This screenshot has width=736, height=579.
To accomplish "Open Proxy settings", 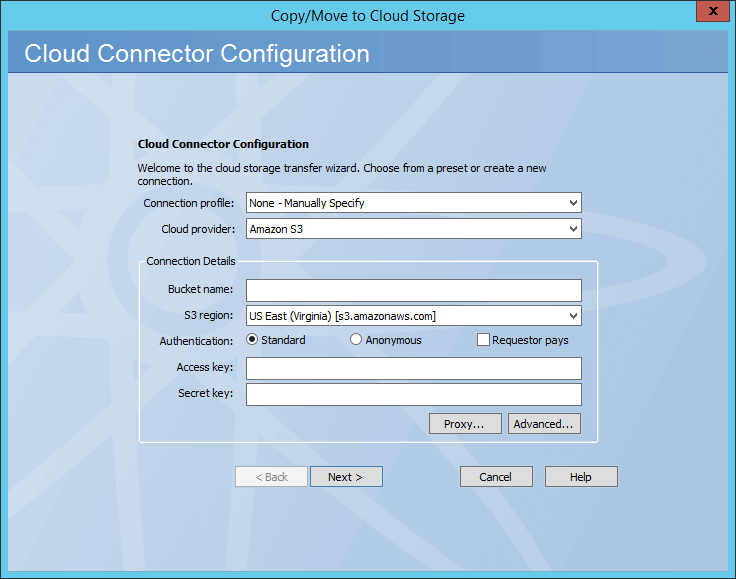I will 464,424.
